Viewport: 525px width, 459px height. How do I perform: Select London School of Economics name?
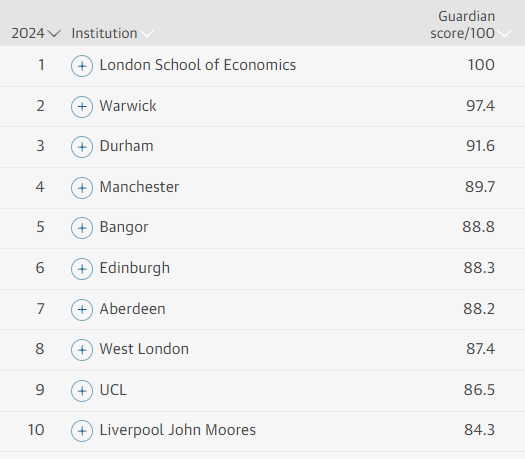198,65
